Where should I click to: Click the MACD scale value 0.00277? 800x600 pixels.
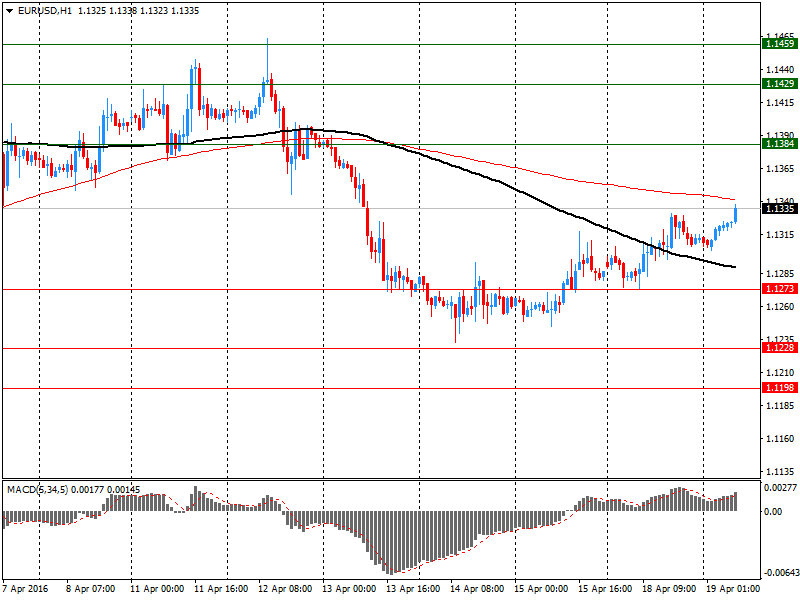[780, 488]
